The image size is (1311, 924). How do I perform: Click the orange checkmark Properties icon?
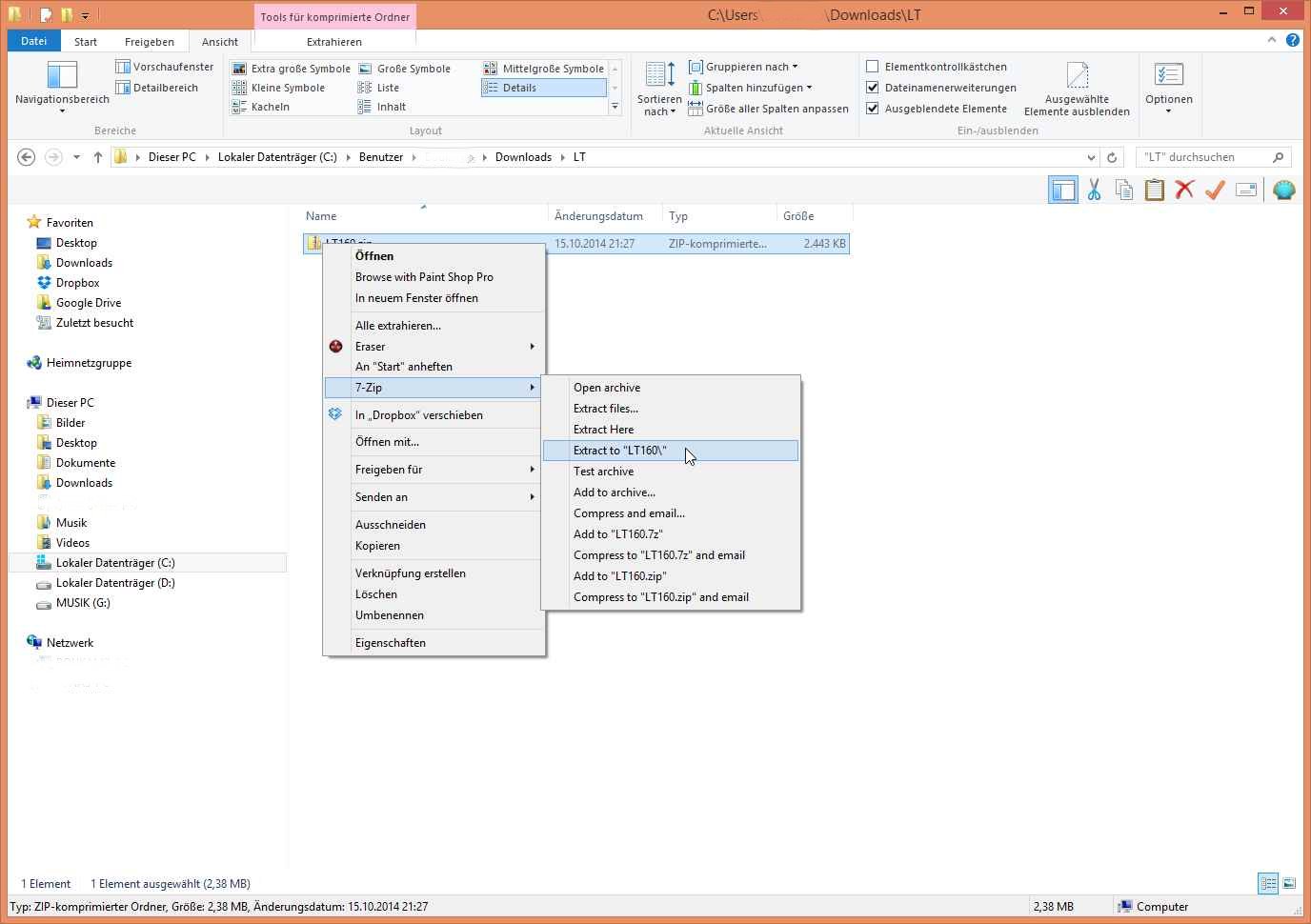[x=1215, y=190]
